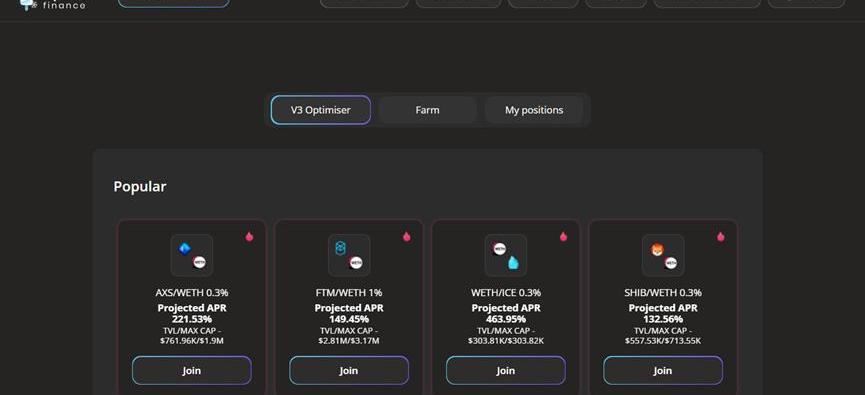Join the FTM/WETH 1% pool
865x395 pixels.
pos(349,370)
